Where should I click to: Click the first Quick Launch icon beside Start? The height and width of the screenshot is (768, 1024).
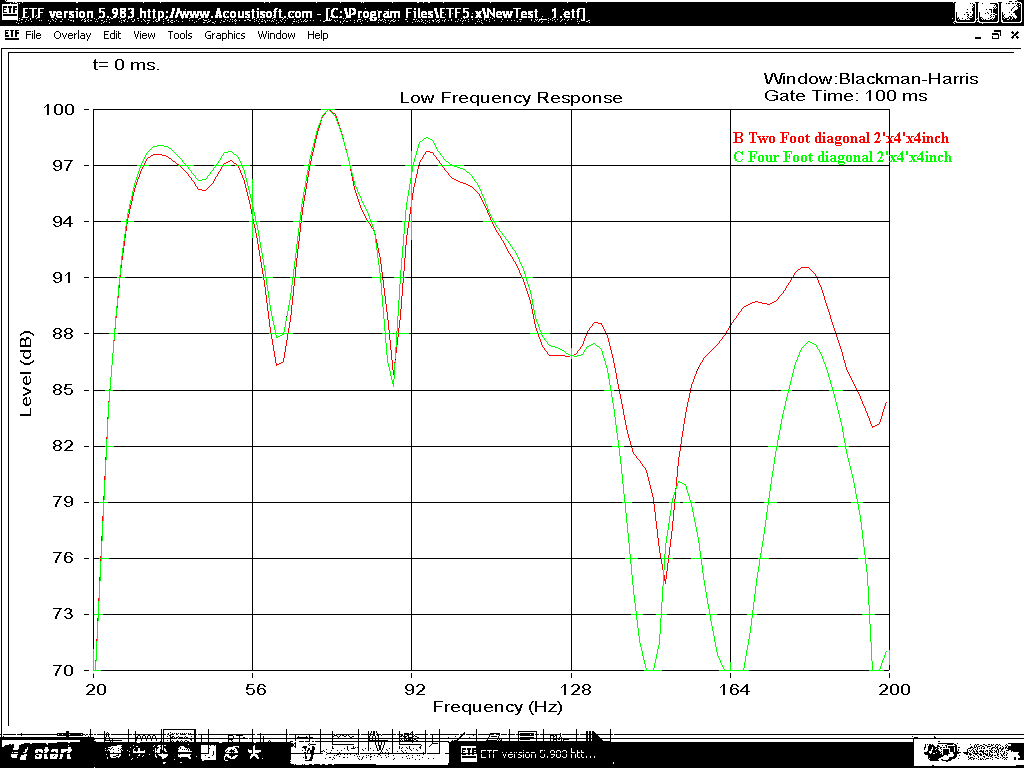point(114,752)
